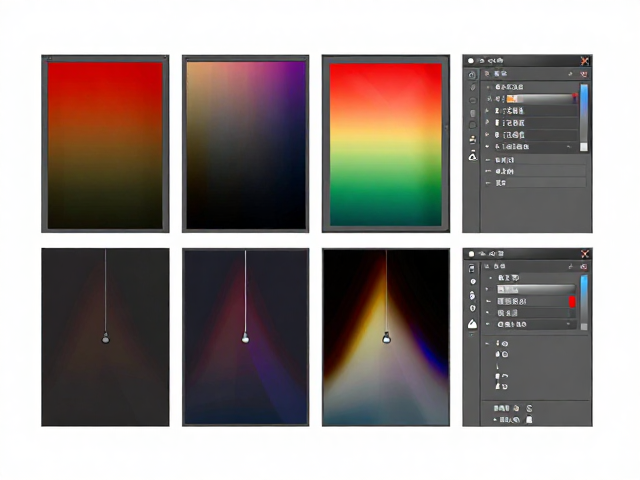Click the white handle under upper panel's blue slider
The width and height of the screenshot is (640, 480).
point(584,147)
